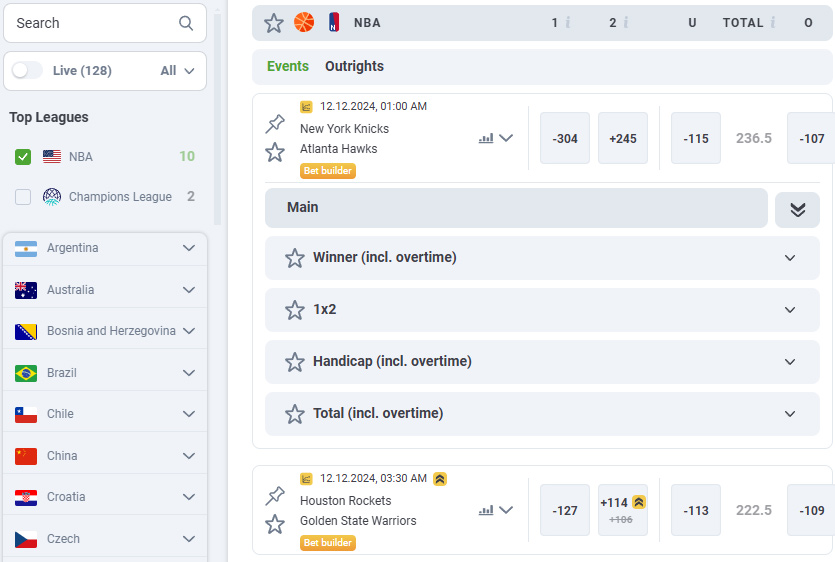Switch to the Outrights tab
835x562 pixels.
(354, 66)
